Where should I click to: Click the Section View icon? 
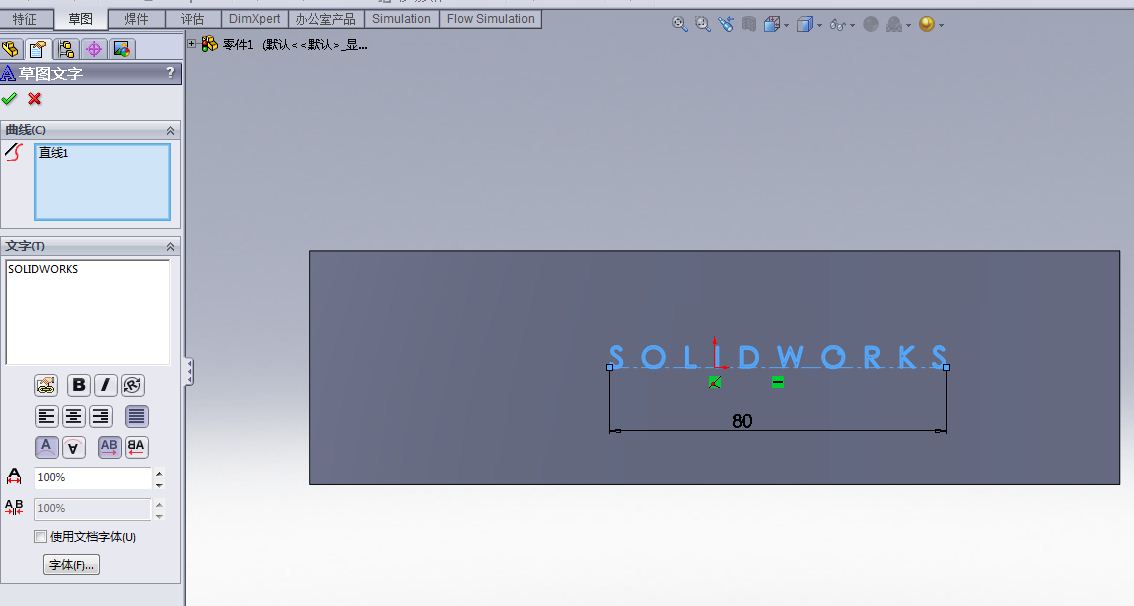(749, 24)
